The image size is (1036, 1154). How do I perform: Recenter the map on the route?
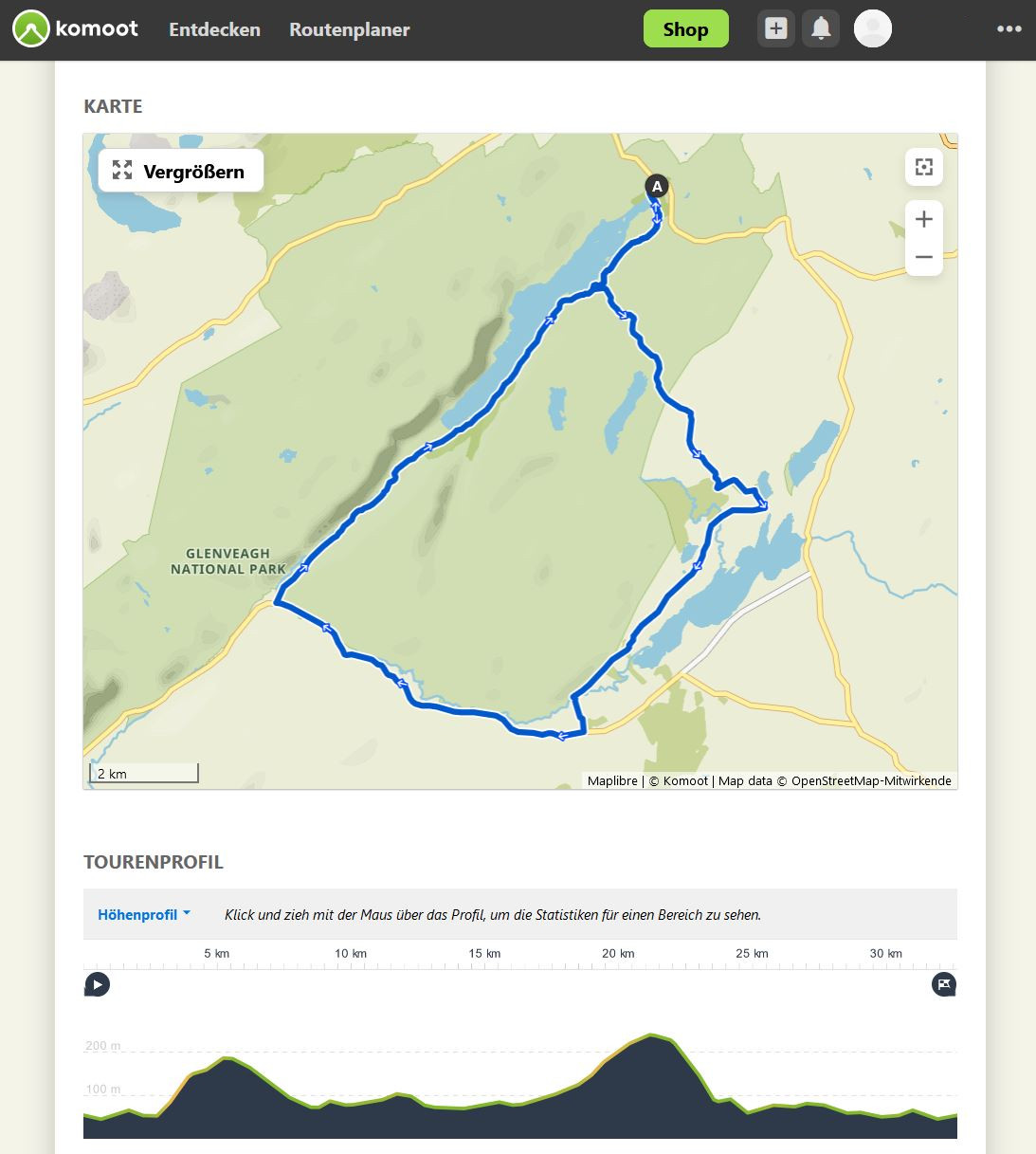(x=924, y=168)
